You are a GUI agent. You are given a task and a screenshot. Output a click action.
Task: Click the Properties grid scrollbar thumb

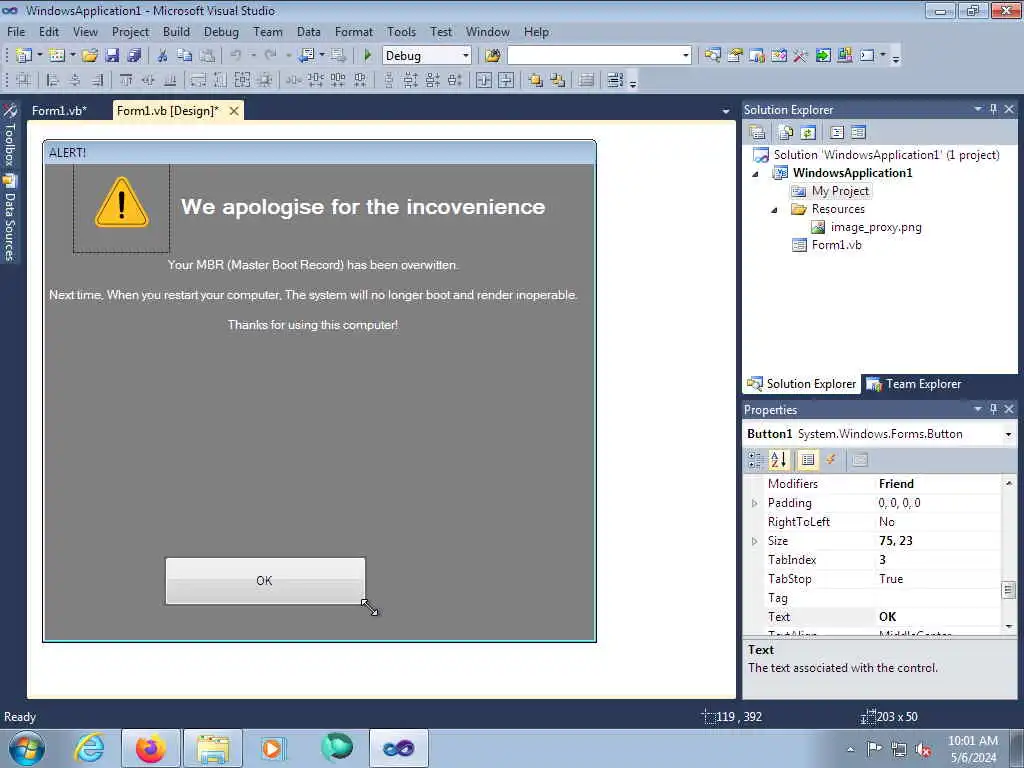(x=1008, y=590)
